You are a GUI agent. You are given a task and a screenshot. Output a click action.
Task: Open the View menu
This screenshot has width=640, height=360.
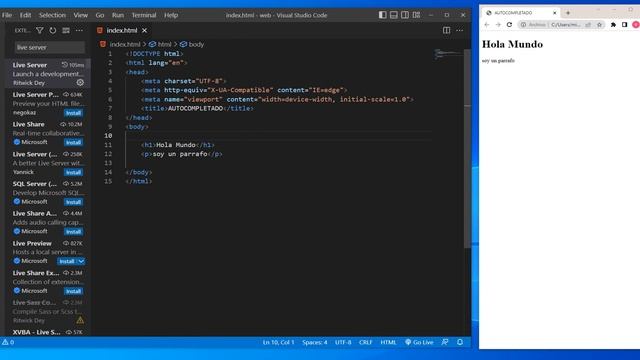pos(80,15)
